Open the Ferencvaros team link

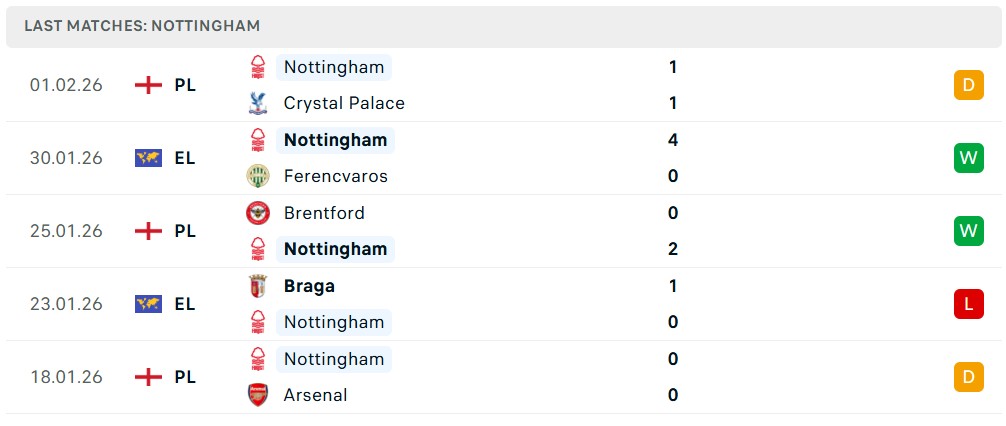click(x=335, y=176)
